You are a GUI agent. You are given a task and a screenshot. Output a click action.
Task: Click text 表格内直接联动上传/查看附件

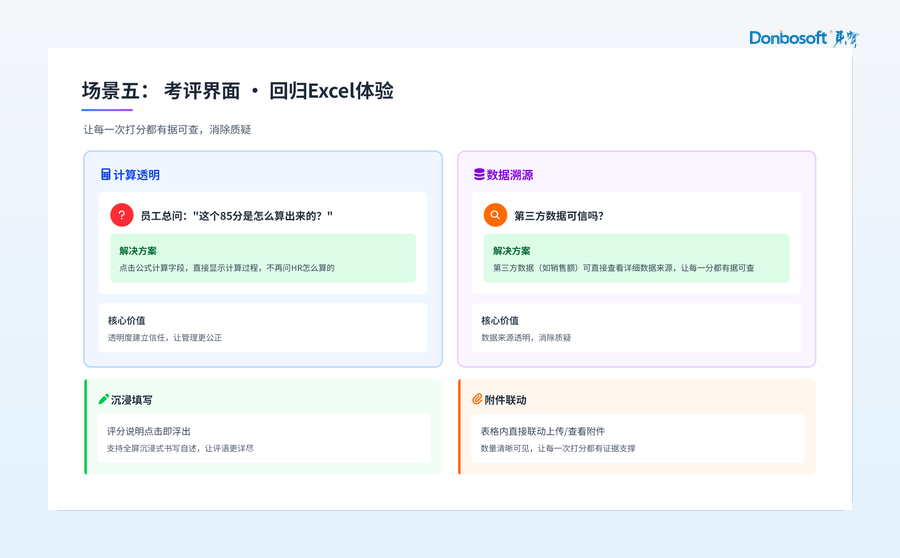pos(542,431)
